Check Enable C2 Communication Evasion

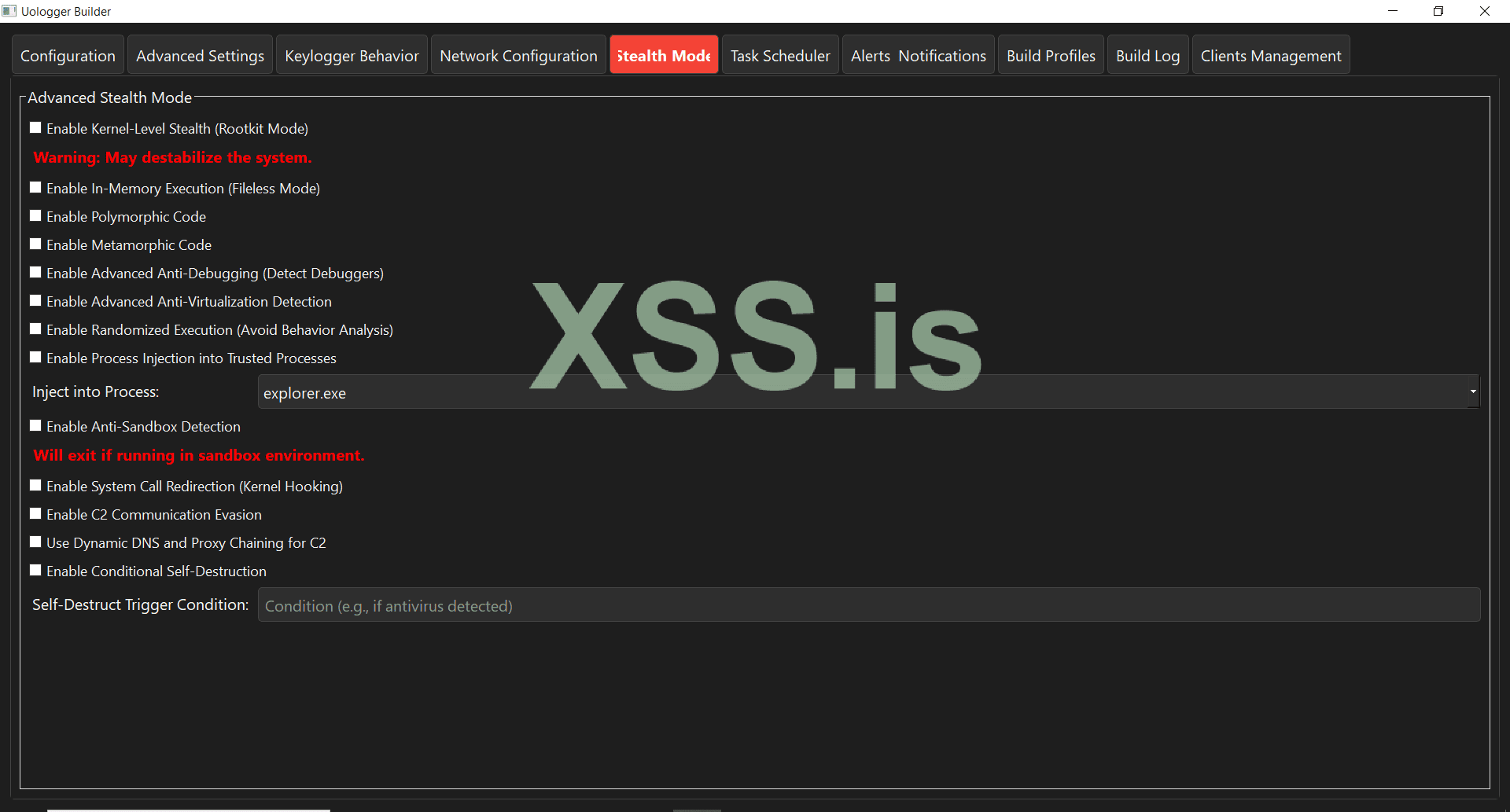(35, 513)
